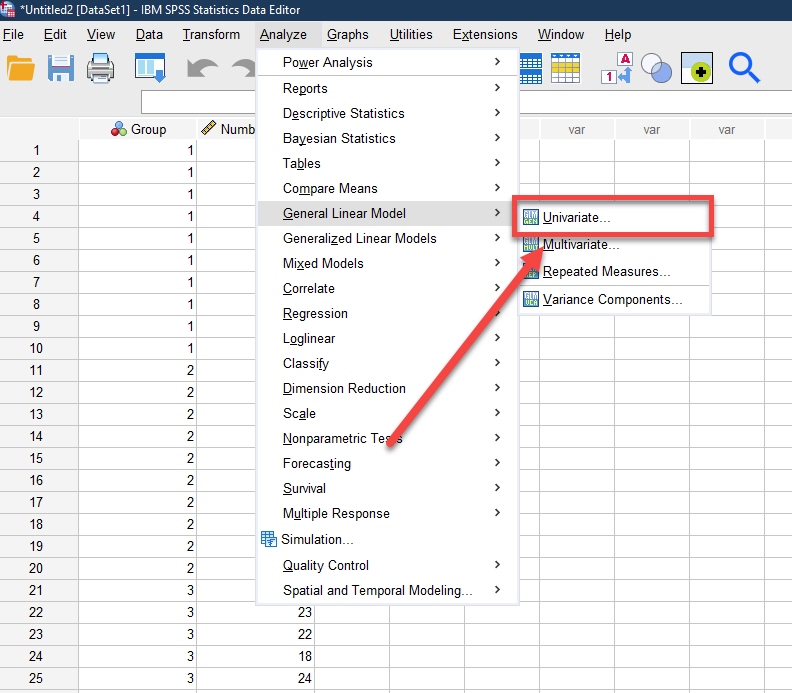Open the Utilities menu
792x693 pixels.
point(411,34)
